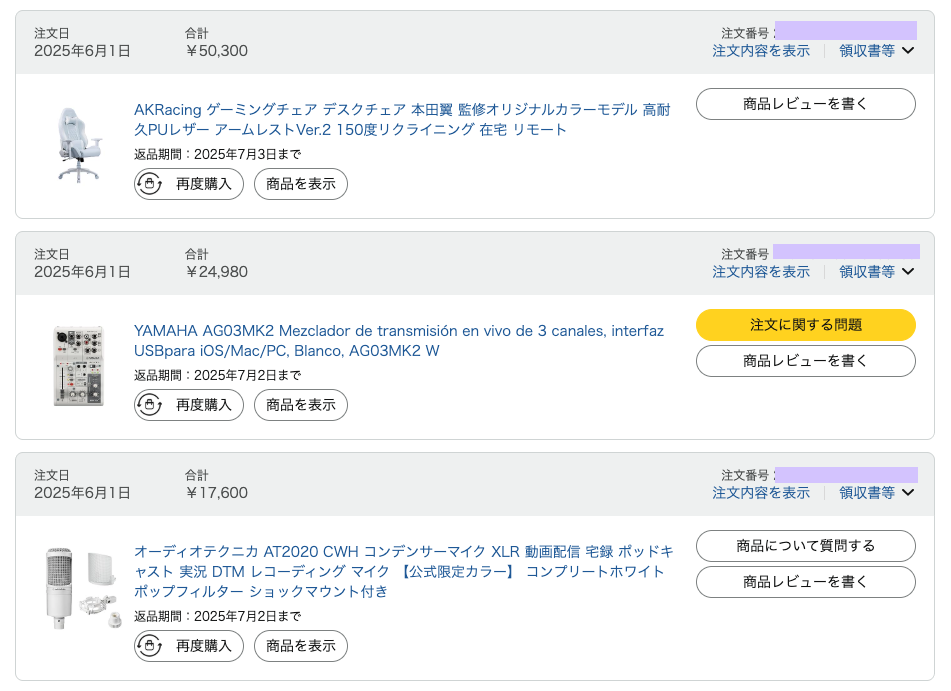The width and height of the screenshot is (951, 691).
Task: Open 注文内容を表示 for the ¥50,300 order
Action: [761, 51]
